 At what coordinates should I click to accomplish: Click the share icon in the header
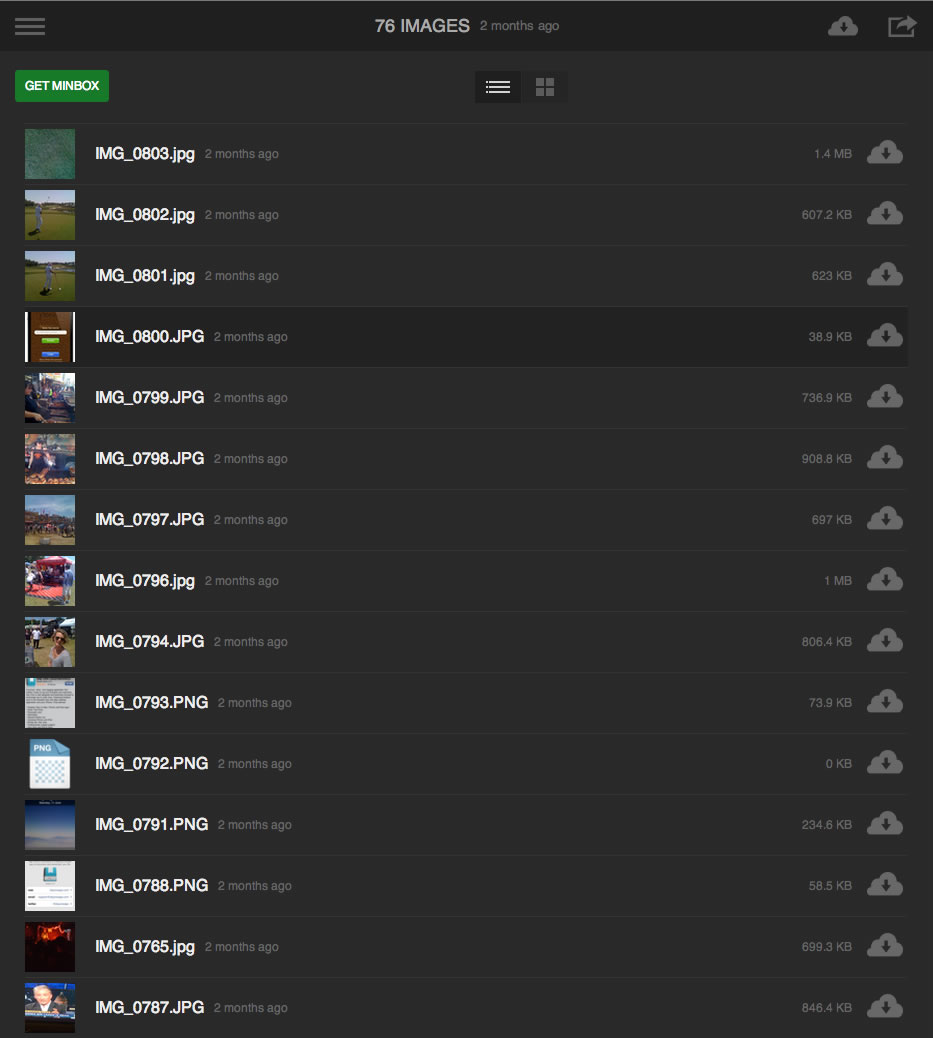click(902, 26)
